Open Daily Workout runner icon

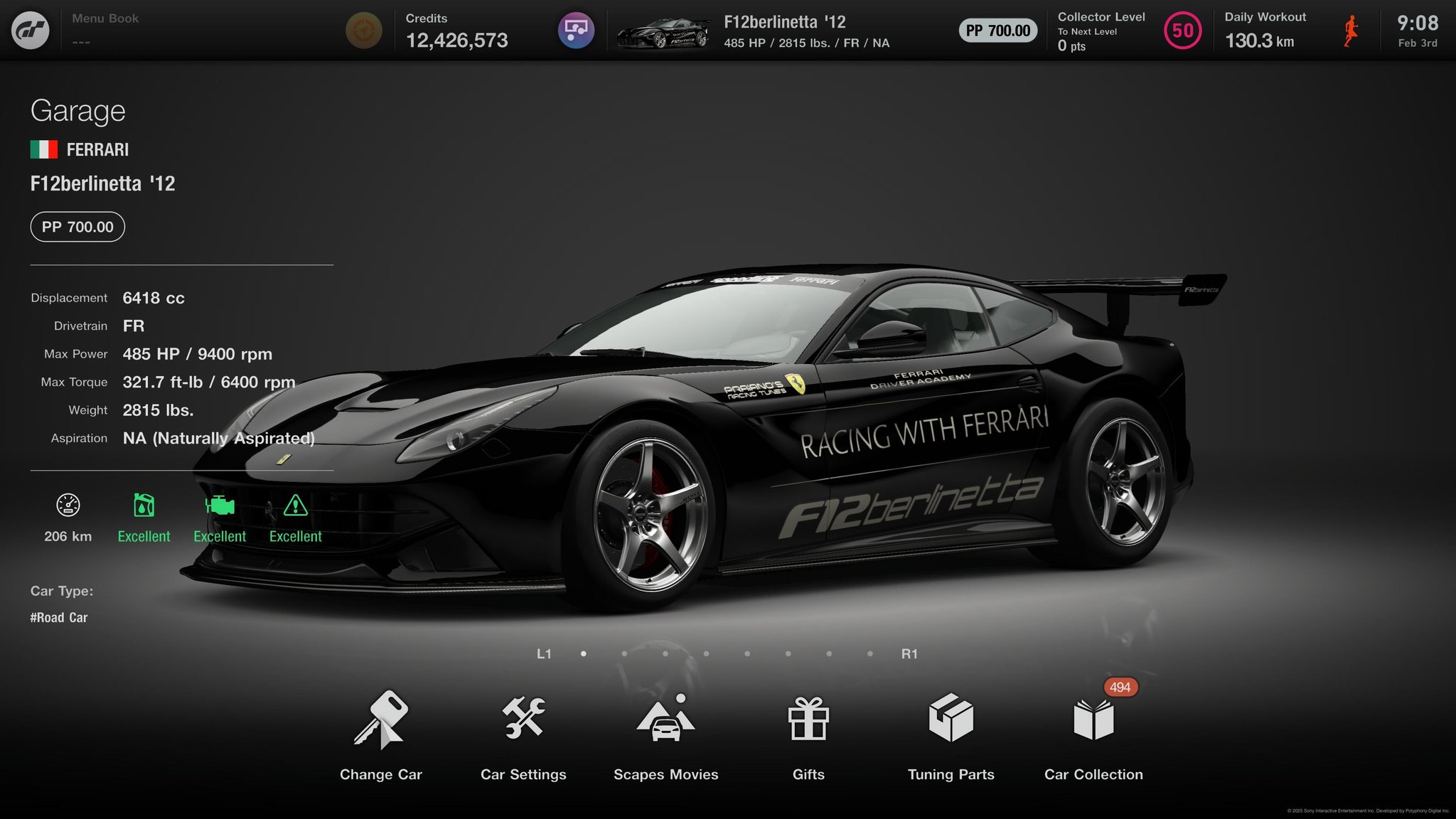(x=1351, y=31)
